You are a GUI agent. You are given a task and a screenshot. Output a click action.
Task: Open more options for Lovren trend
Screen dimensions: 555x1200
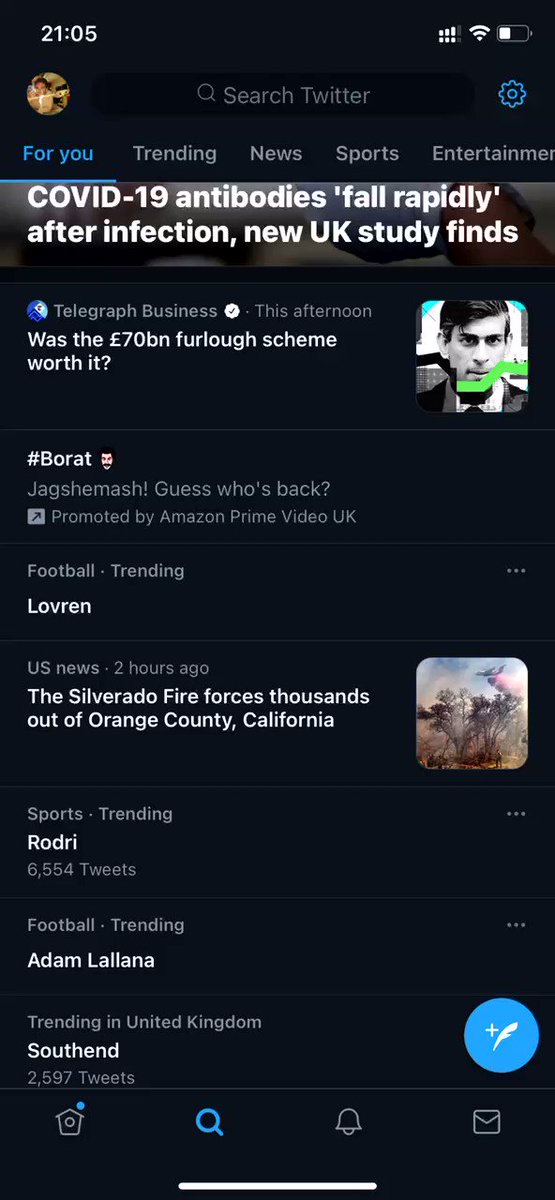pos(516,571)
